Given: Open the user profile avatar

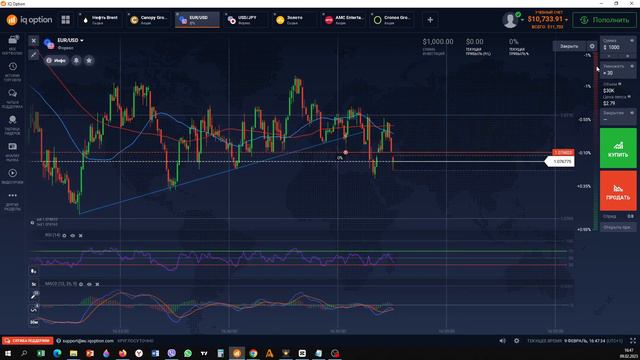Looking at the screenshot, I should coord(510,20).
